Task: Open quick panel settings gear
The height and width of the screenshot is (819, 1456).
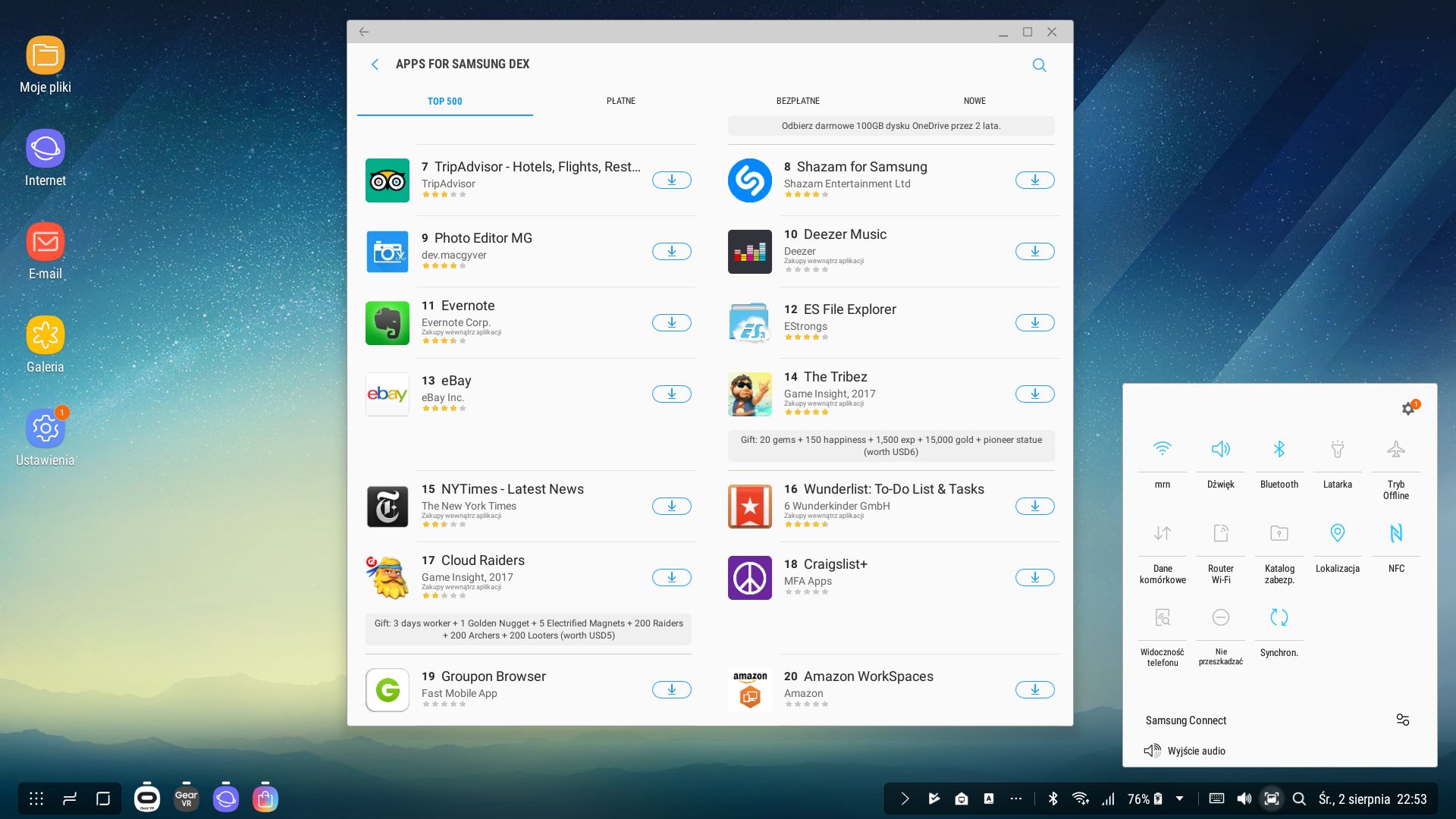Action: (x=1408, y=409)
